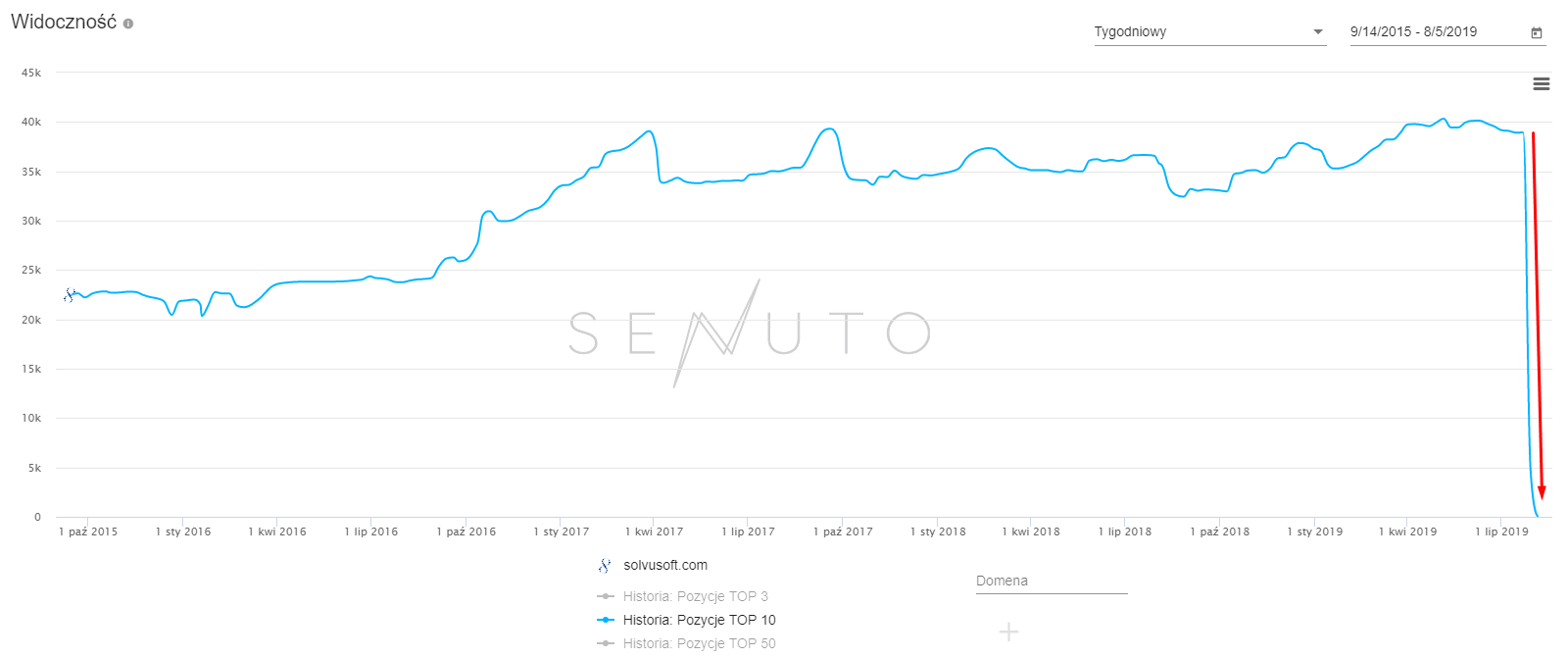Click the 1 lip 2019 axis label
The width and height of the screenshot is (1568, 658).
1501,531
